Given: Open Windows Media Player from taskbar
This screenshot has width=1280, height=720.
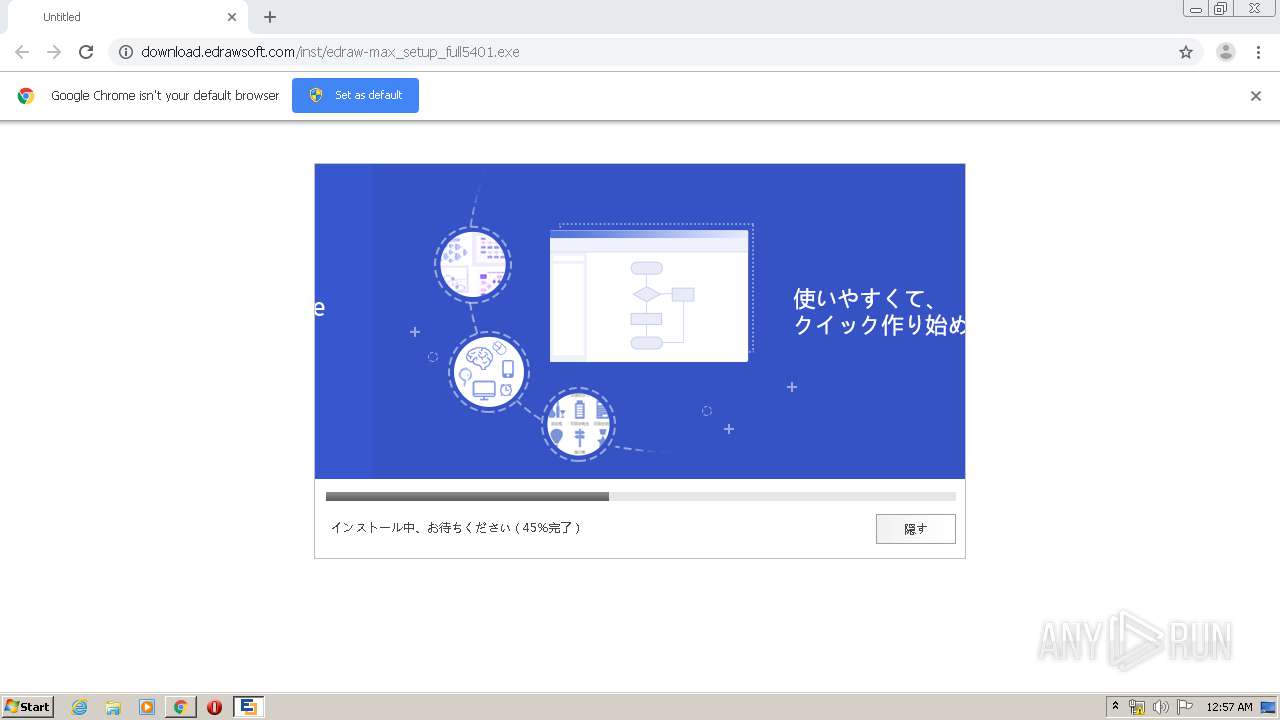Looking at the screenshot, I should coord(147,707).
